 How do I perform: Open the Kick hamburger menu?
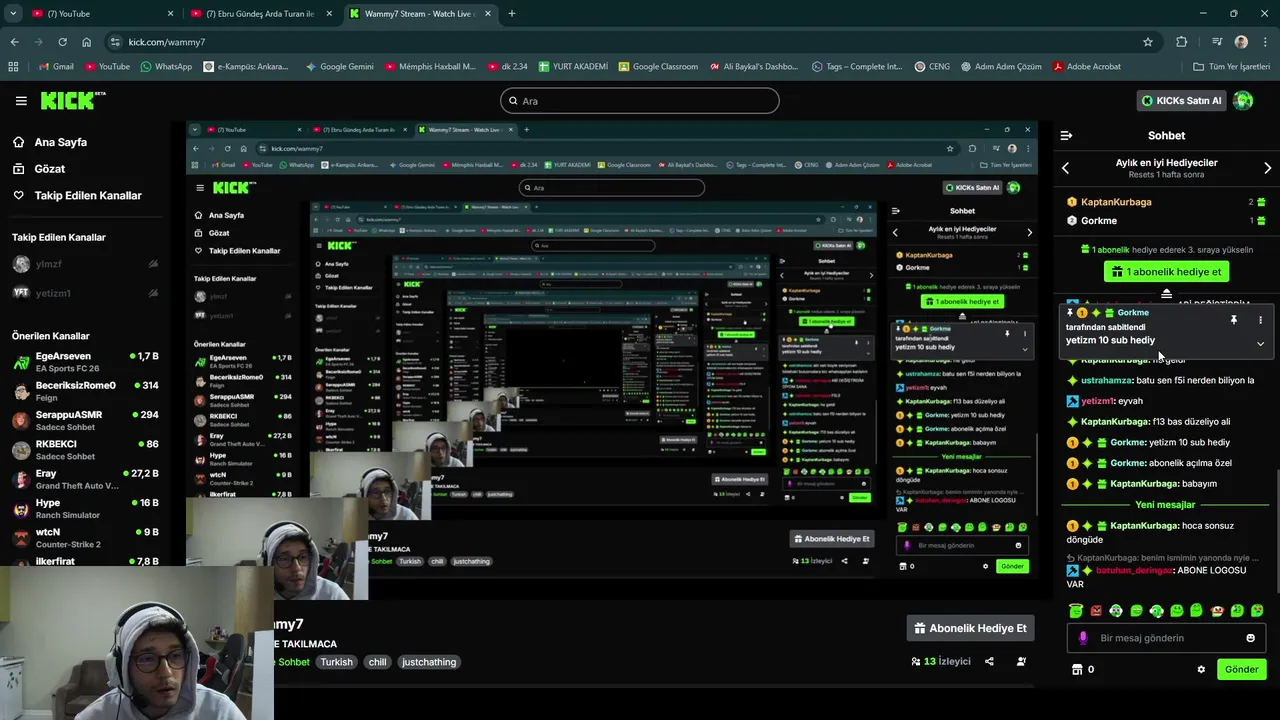point(21,101)
